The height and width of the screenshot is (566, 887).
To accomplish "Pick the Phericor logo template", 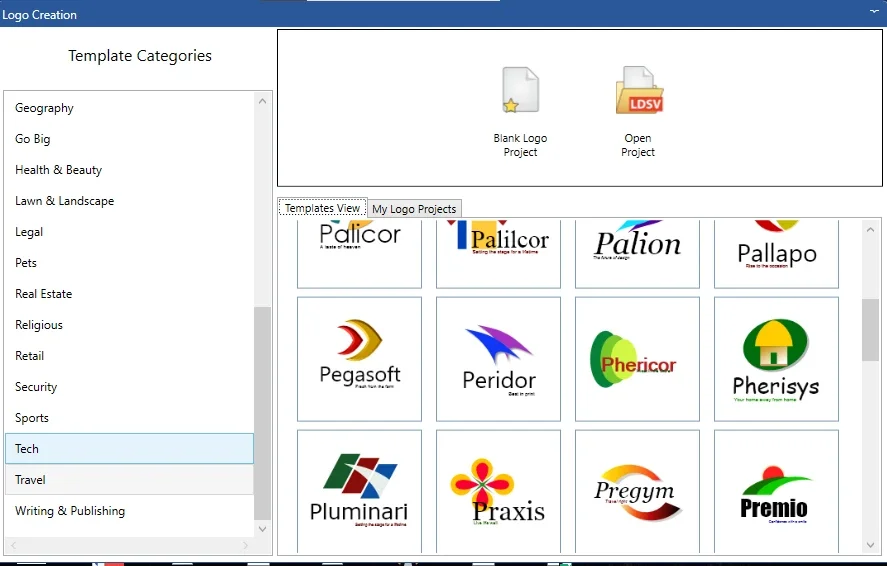I will pyautogui.click(x=638, y=359).
